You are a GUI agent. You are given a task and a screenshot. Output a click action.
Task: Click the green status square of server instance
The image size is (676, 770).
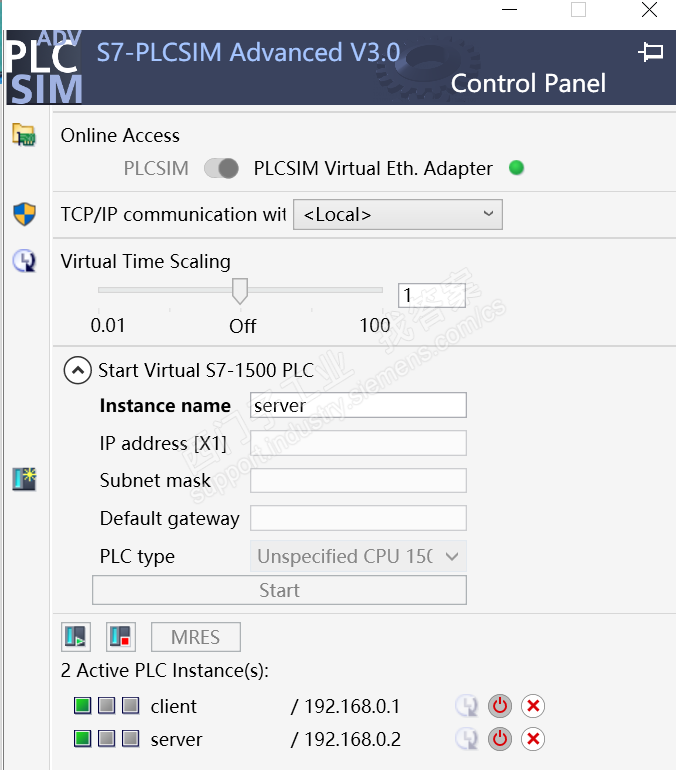point(82,739)
